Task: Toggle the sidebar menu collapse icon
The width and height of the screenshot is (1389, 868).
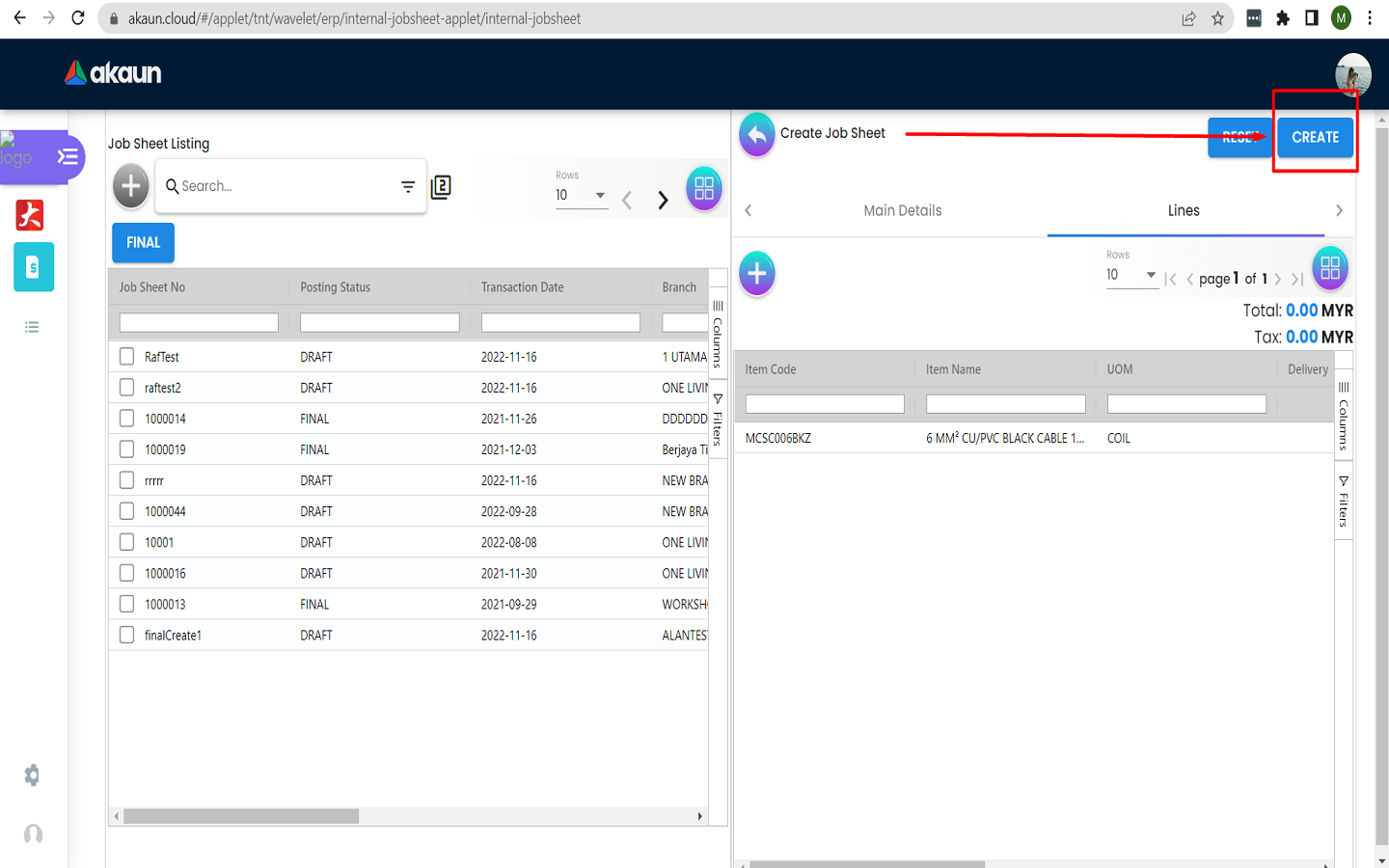Action: tap(68, 156)
